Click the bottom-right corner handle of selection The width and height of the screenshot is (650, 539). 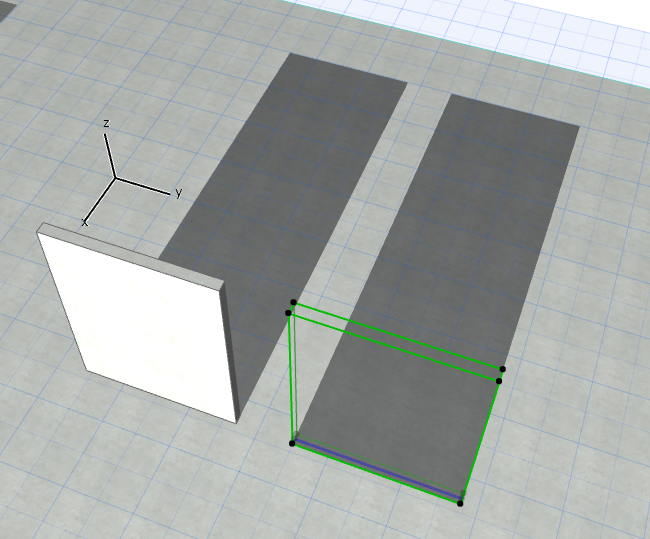point(460,503)
